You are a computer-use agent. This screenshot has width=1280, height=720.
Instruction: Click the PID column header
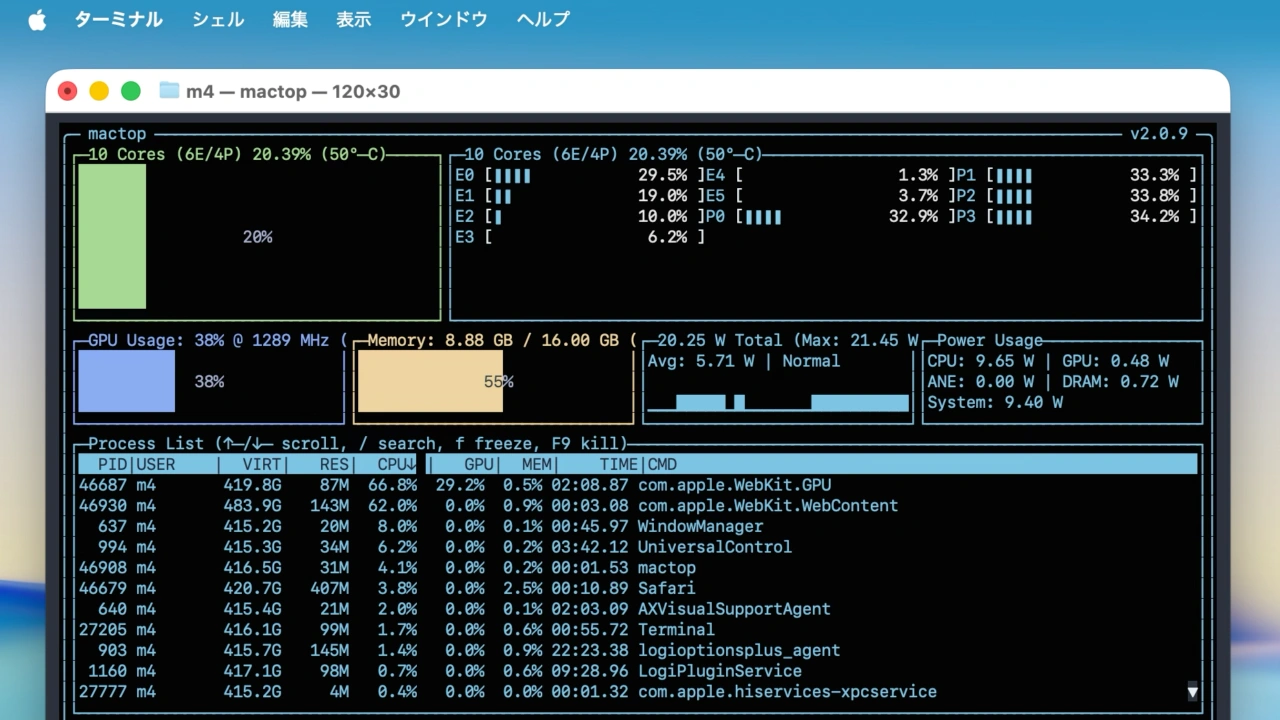coord(112,464)
